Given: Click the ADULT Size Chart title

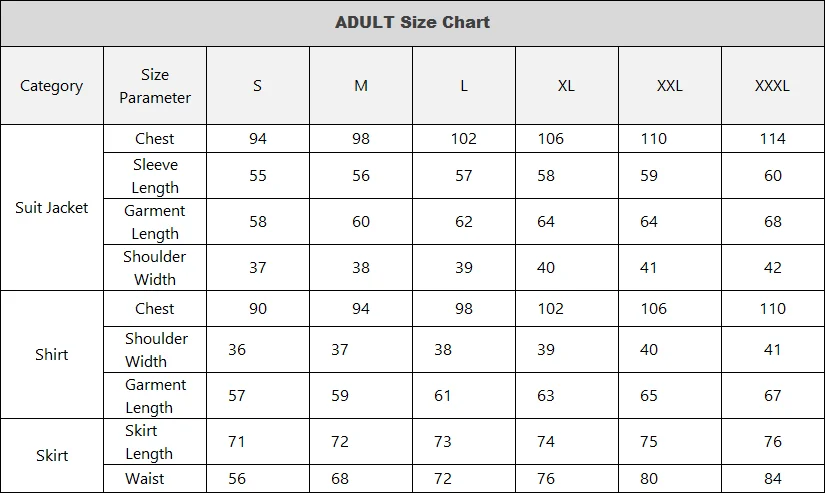Looking at the screenshot, I should 412,22.
